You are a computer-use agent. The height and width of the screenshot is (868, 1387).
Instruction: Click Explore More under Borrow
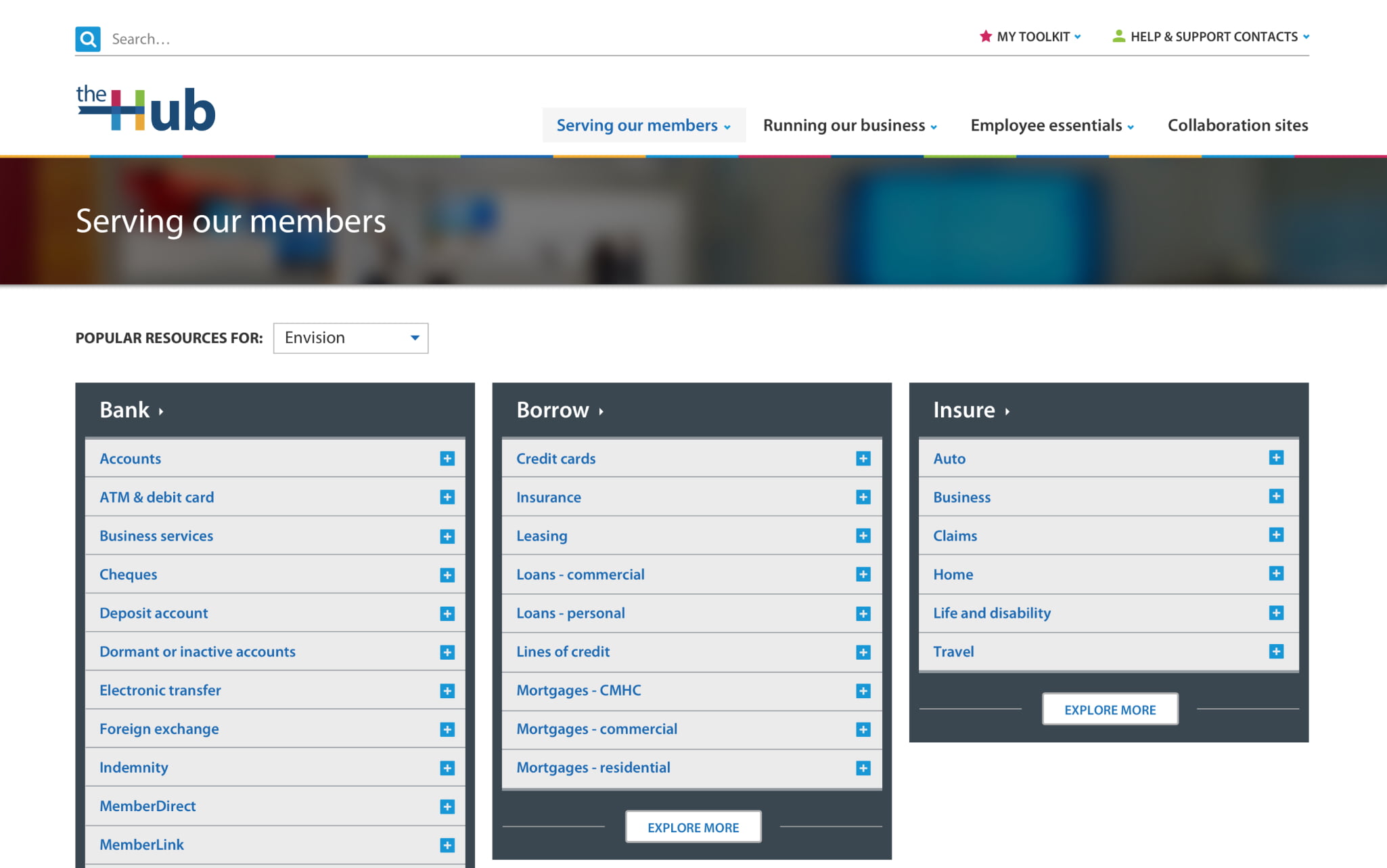tap(693, 827)
